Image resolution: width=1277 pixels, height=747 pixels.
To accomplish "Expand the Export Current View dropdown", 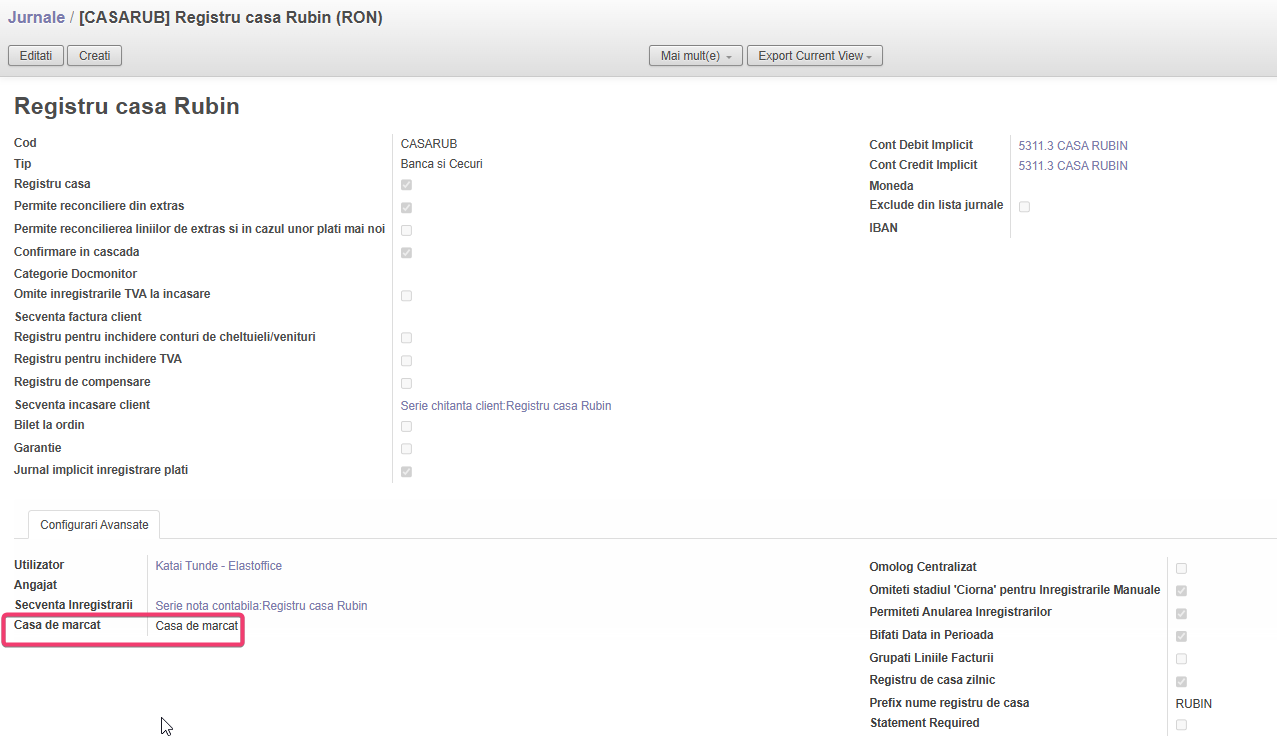I will click(814, 56).
